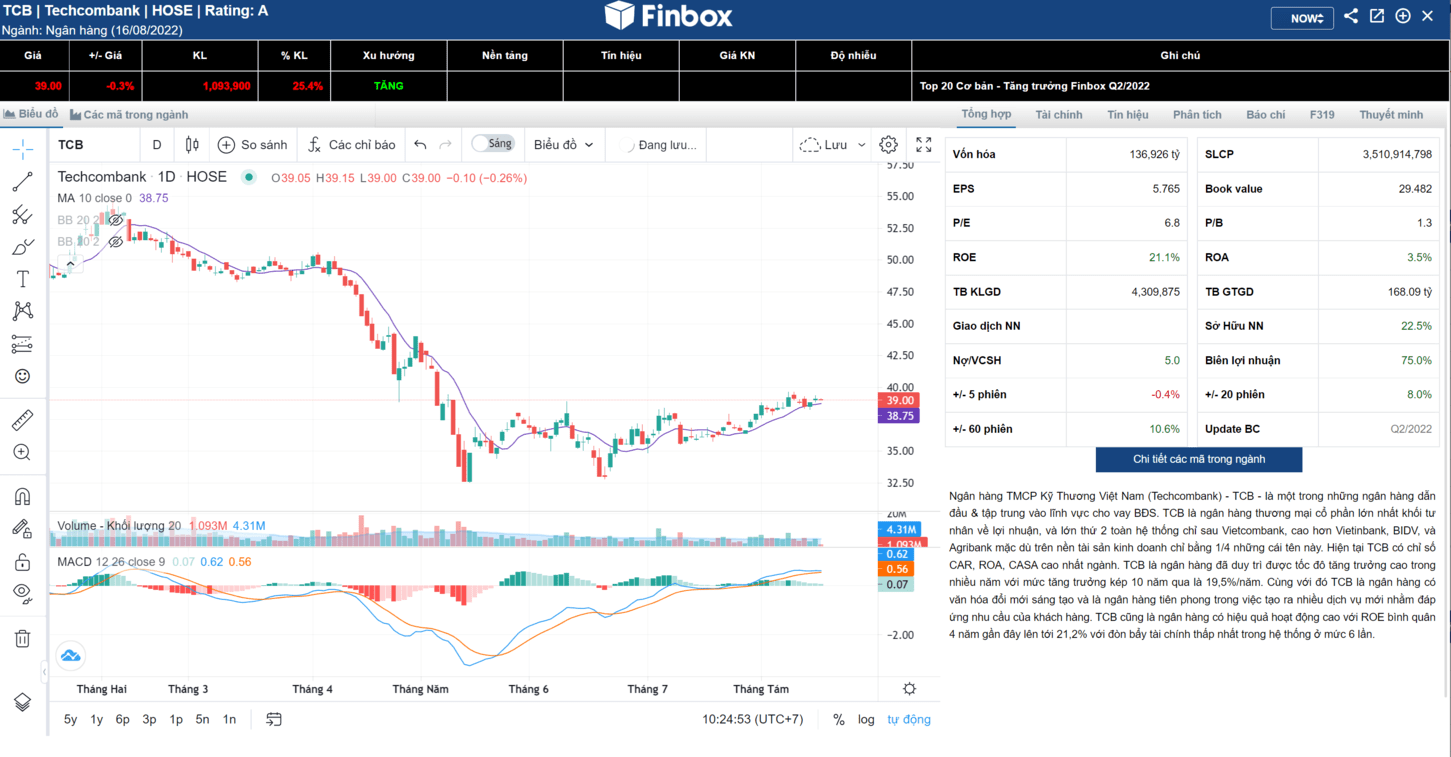Image resolution: width=1451 pixels, height=757 pixels.
Task: Open chart settings gear in toolbar
Action: pos(888,145)
